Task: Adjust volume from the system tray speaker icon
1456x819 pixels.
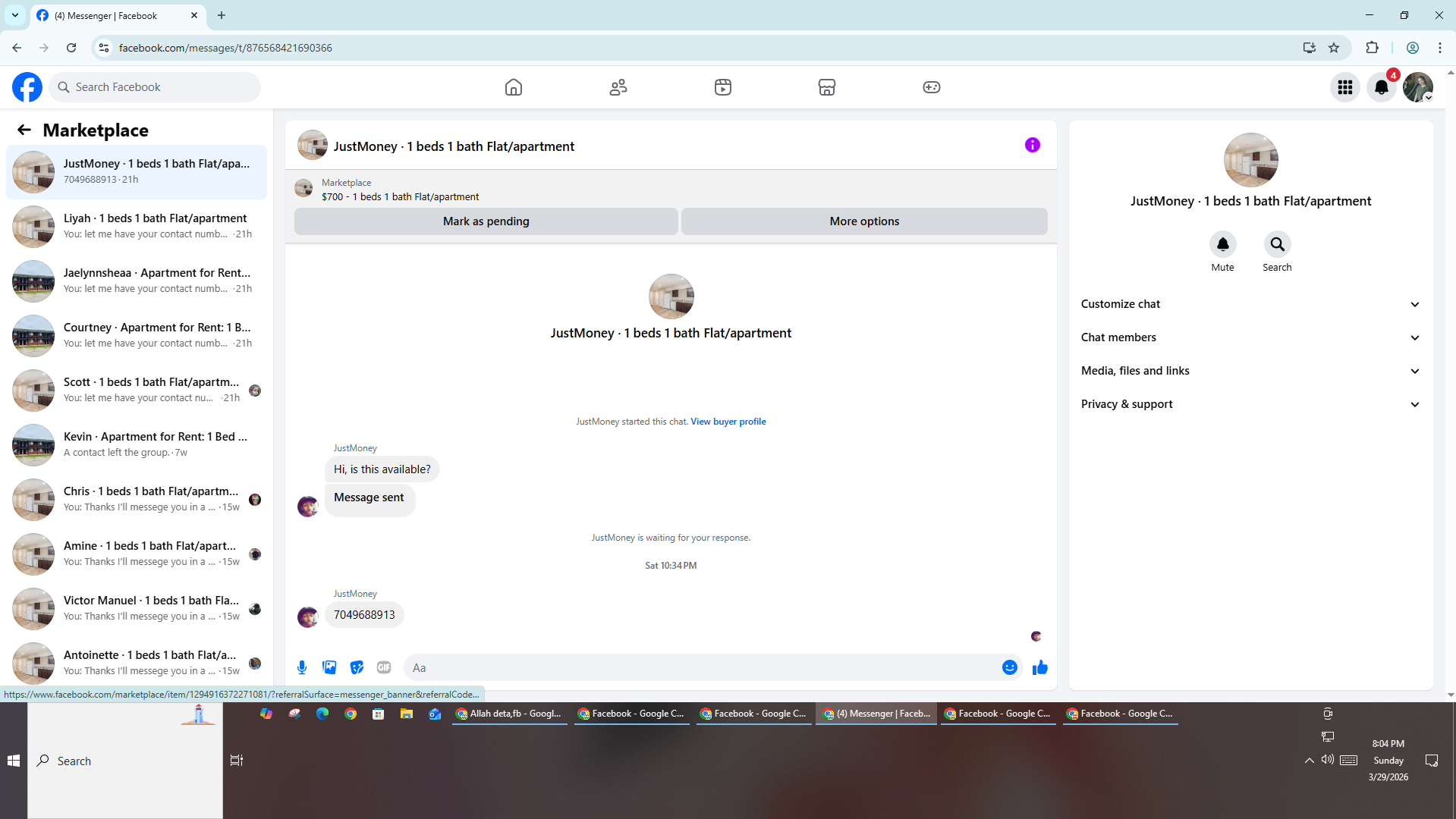Action: coord(1327,760)
